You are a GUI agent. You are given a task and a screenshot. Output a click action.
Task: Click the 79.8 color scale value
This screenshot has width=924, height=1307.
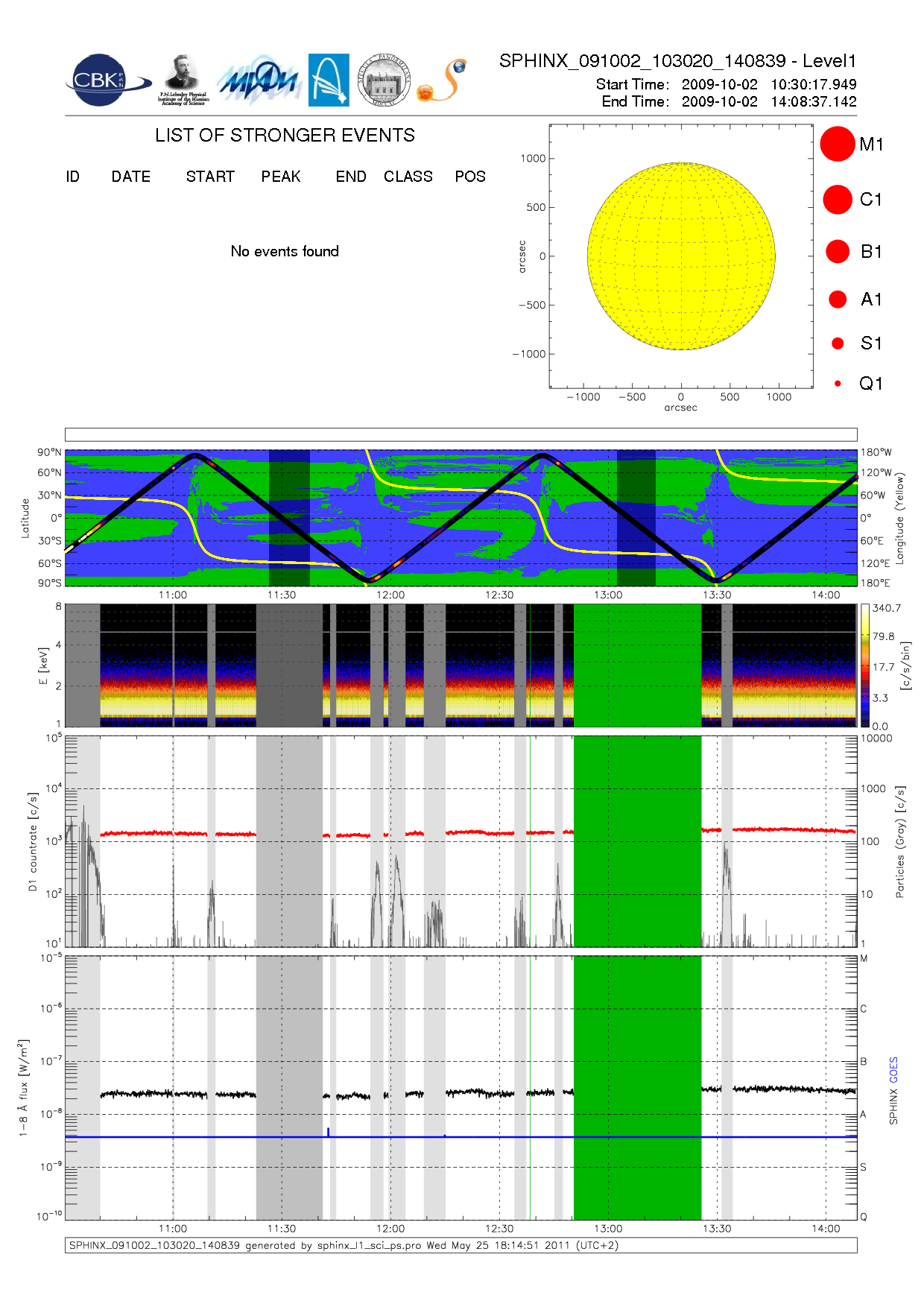pos(884,636)
